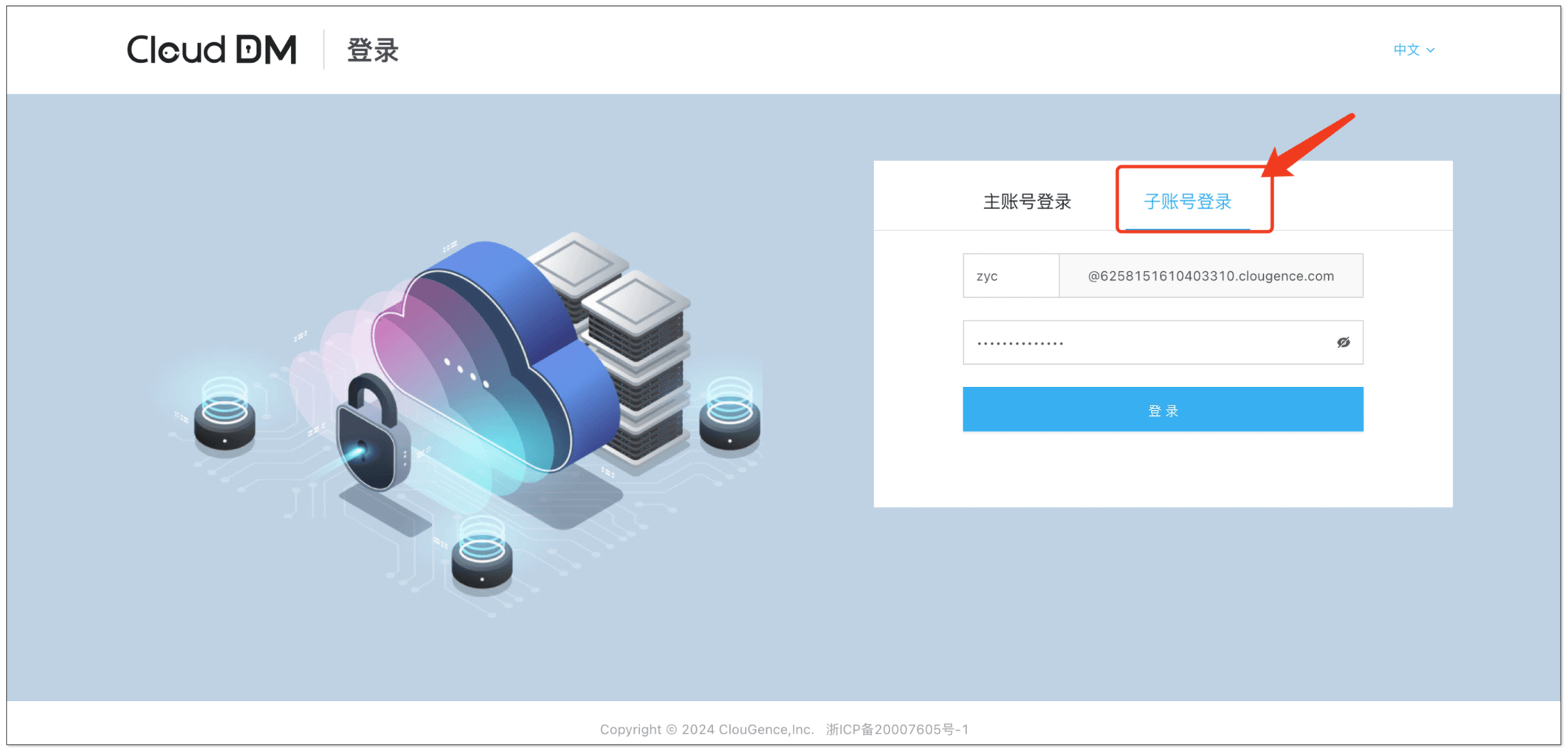Click the blue cloud graphic

487,355
